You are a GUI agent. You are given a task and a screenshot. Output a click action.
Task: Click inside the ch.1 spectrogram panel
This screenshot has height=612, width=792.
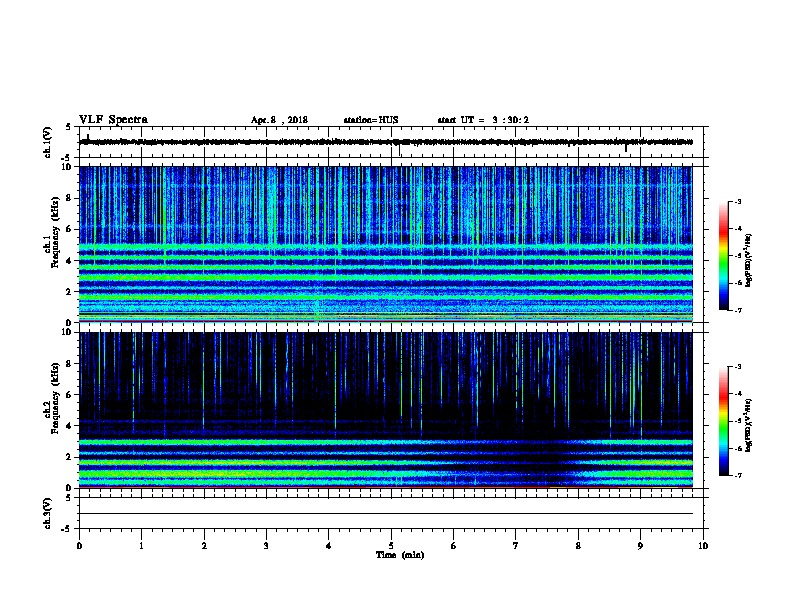point(386,244)
